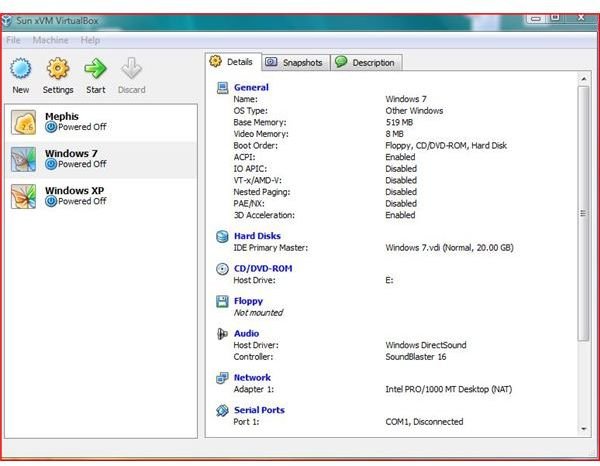Select the Windows 7 VM thumbnail icon
600x466 pixels.
click(23, 159)
